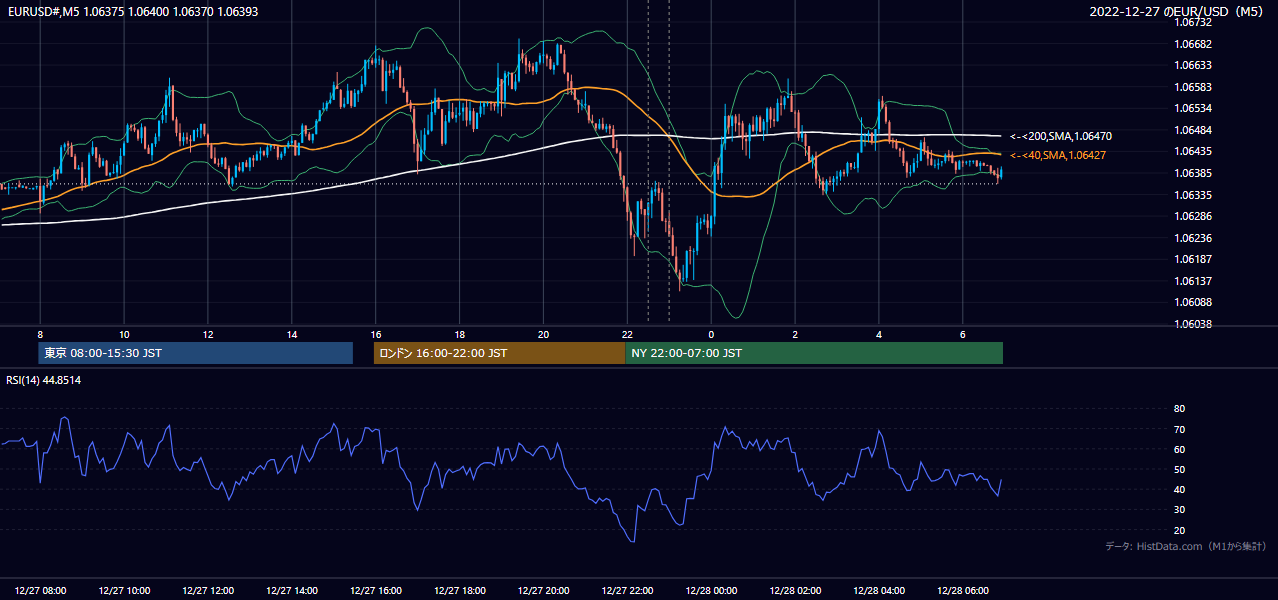Click the bottom time label 12/28 00:00
The height and width of the screenshot is (600, 1278).
click(711, 591)
